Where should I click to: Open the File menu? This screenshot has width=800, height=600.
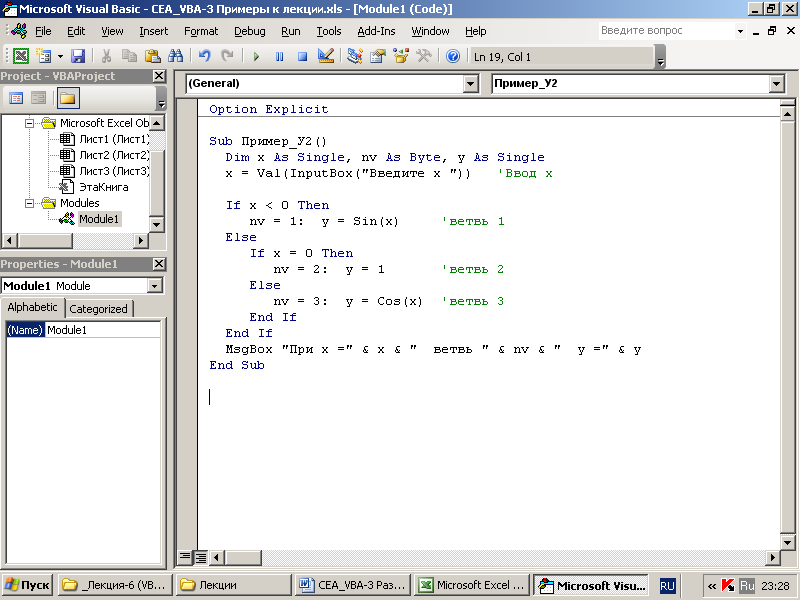[43, 31]
